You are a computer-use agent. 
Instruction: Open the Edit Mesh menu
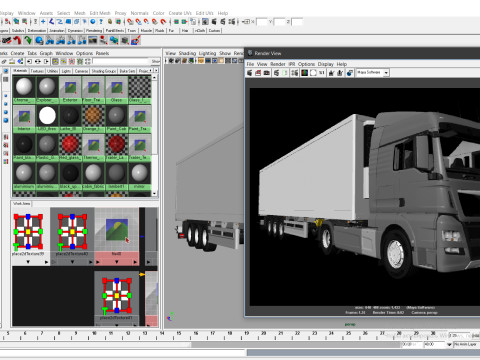(100, 13)
